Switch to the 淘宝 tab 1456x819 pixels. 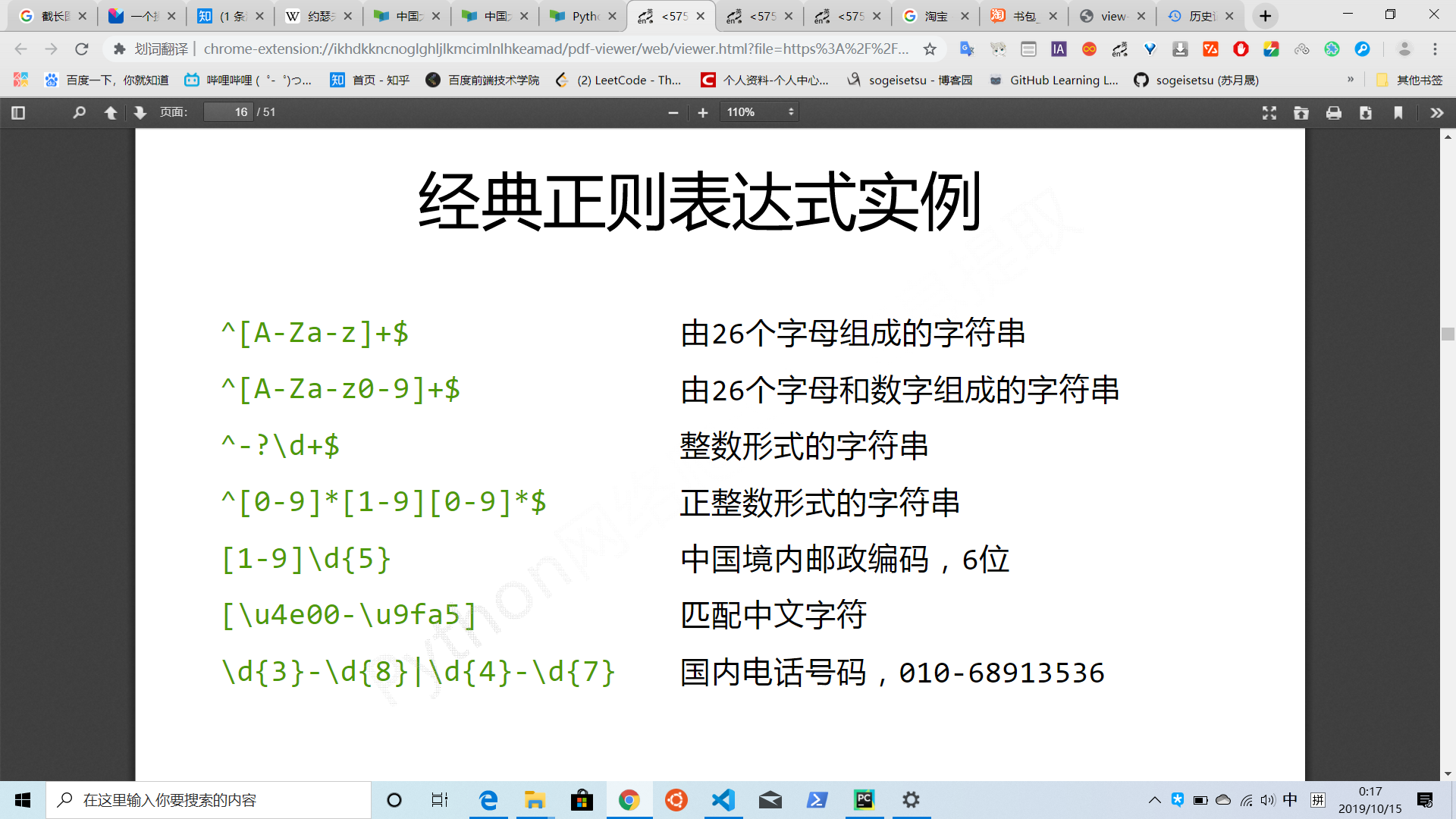[935, 16]
